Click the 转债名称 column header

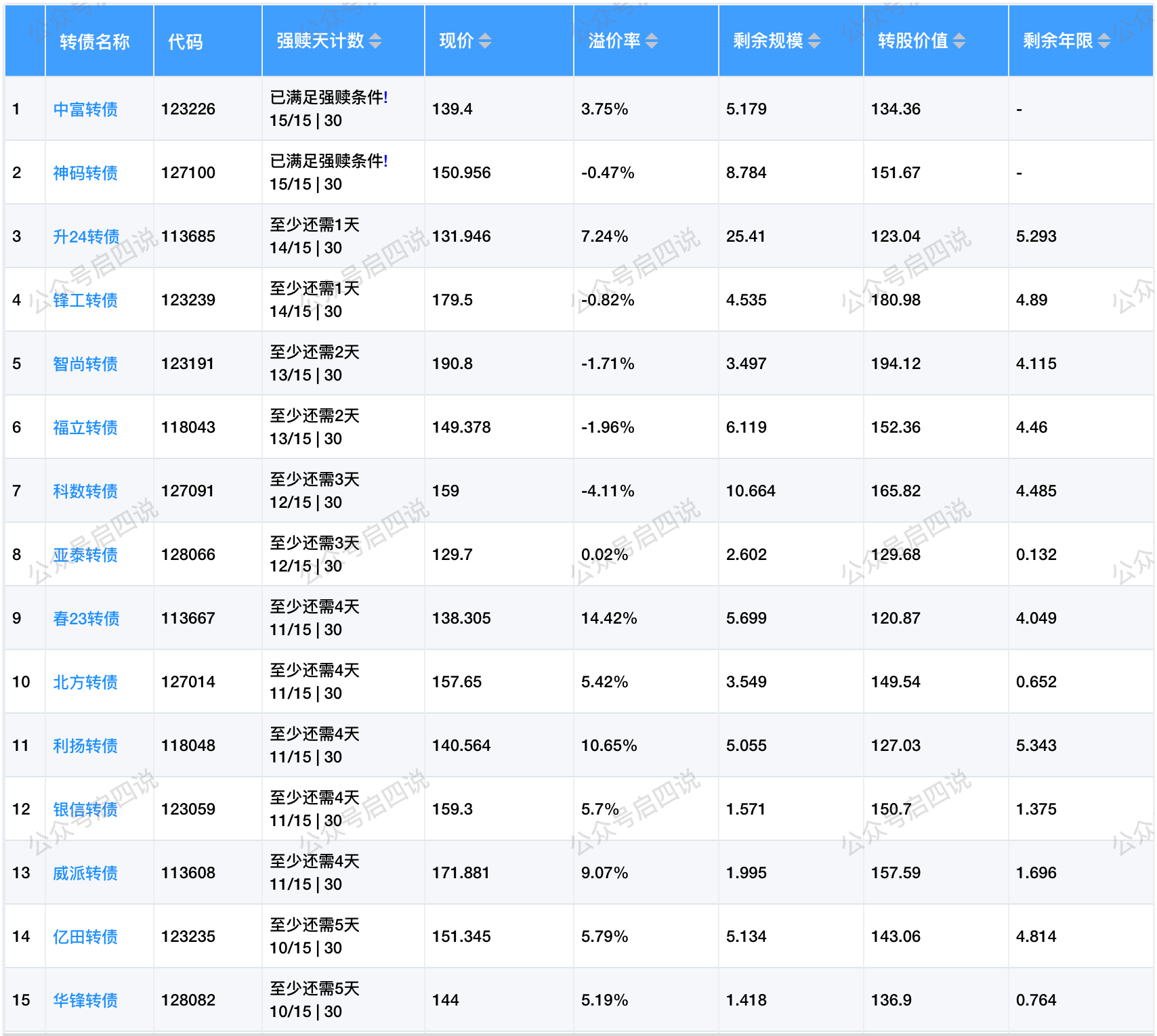click(x=94, y=42)
